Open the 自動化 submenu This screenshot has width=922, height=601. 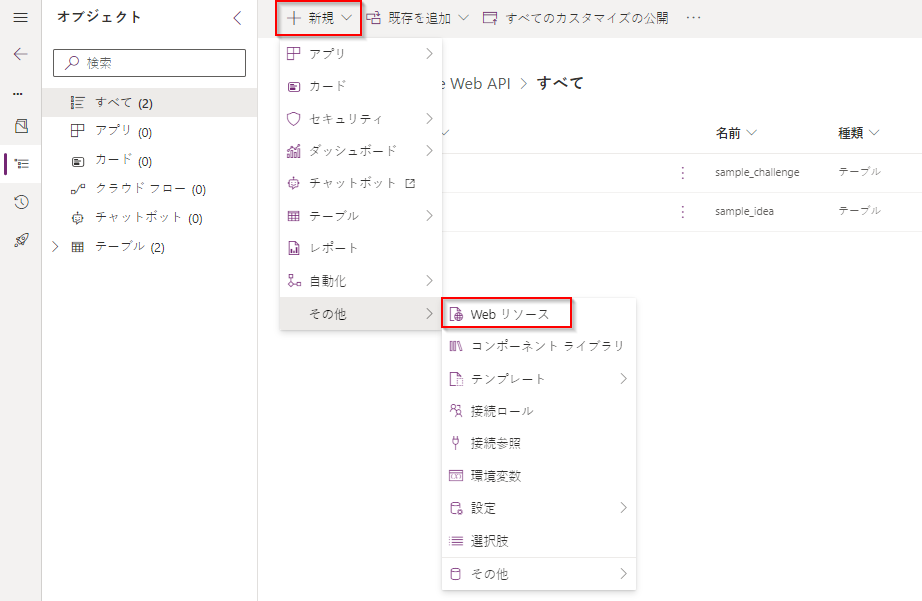tap(360, 281)
